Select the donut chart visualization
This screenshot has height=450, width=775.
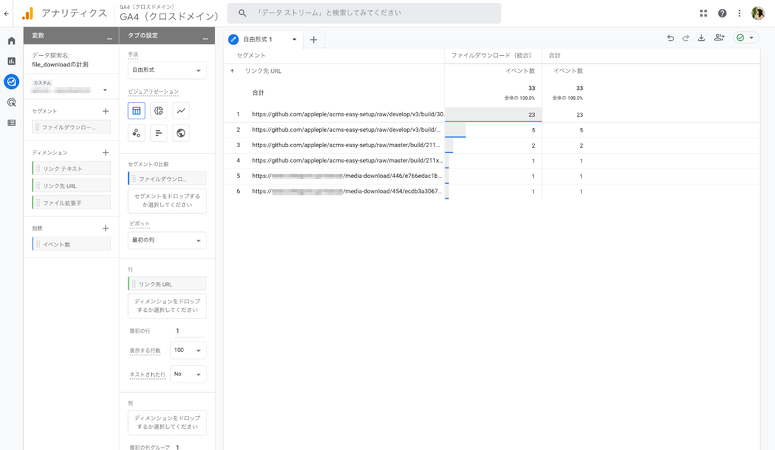coord(159,111)
